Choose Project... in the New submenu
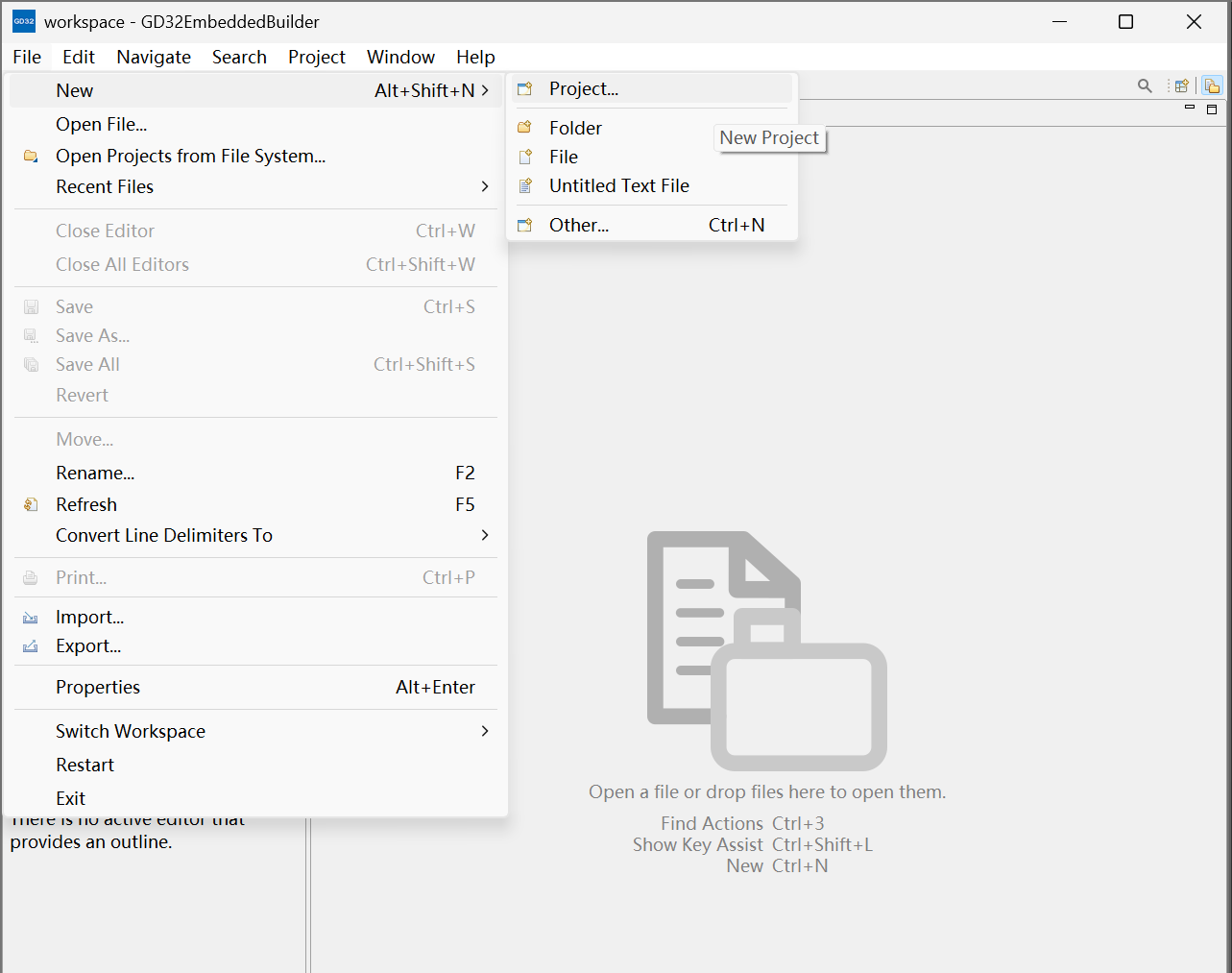Screen dimensions: 1232x973 pyautogui.click(x=652, y=88)
